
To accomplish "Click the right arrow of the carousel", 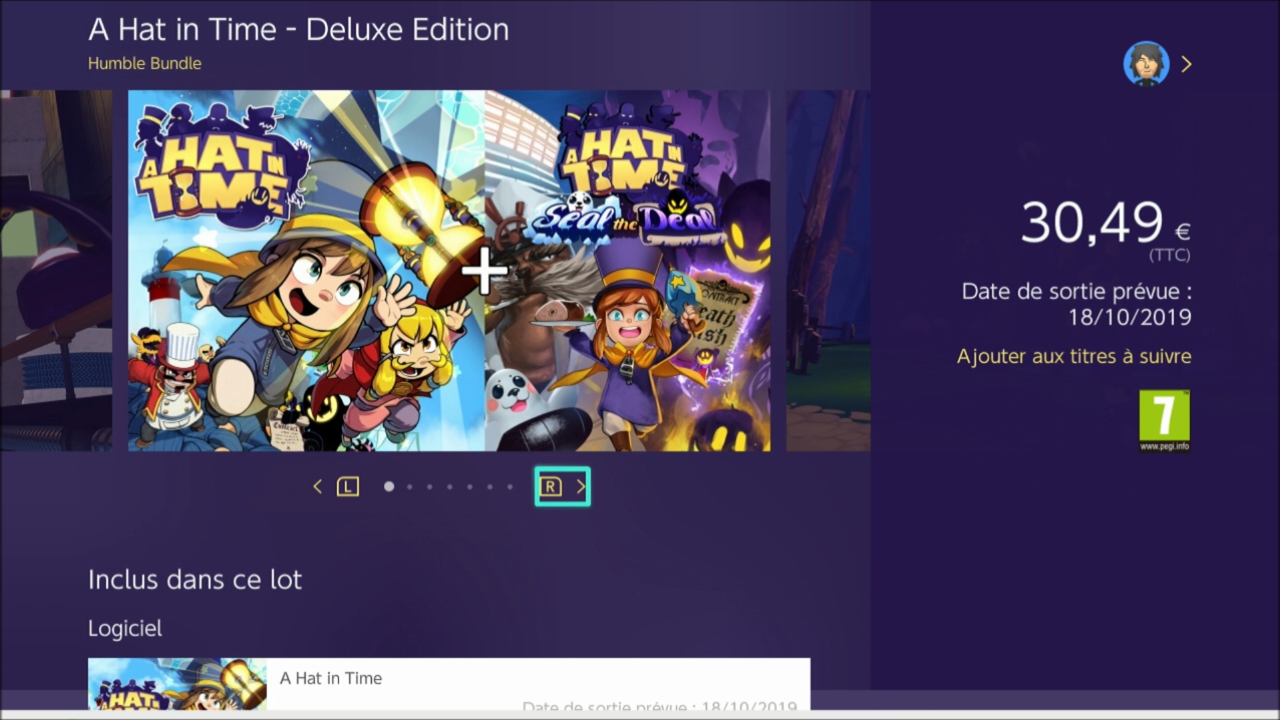I will [x=580, y=487].
